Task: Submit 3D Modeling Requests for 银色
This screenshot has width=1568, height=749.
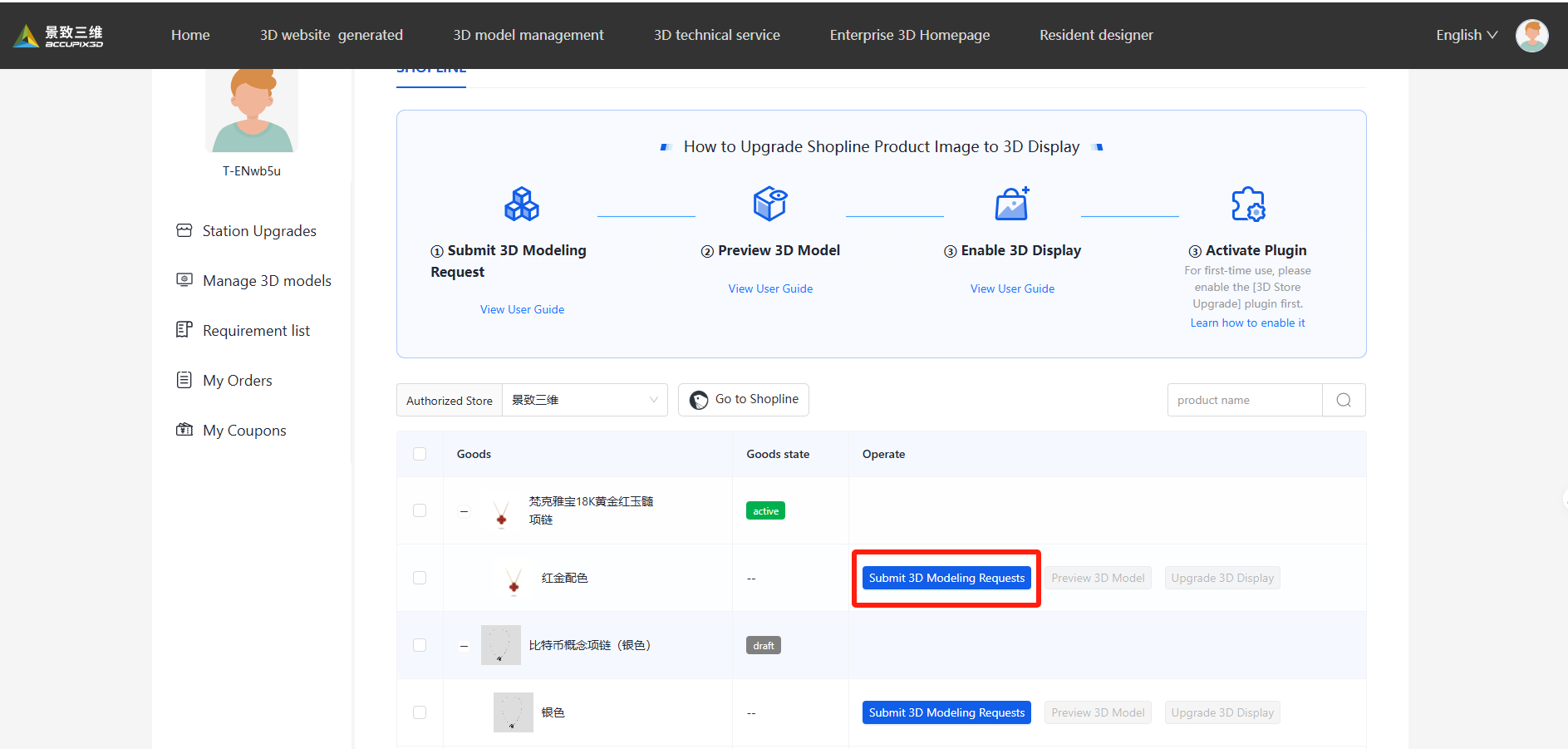Action: pyautogui.click(x=946, y=712)
